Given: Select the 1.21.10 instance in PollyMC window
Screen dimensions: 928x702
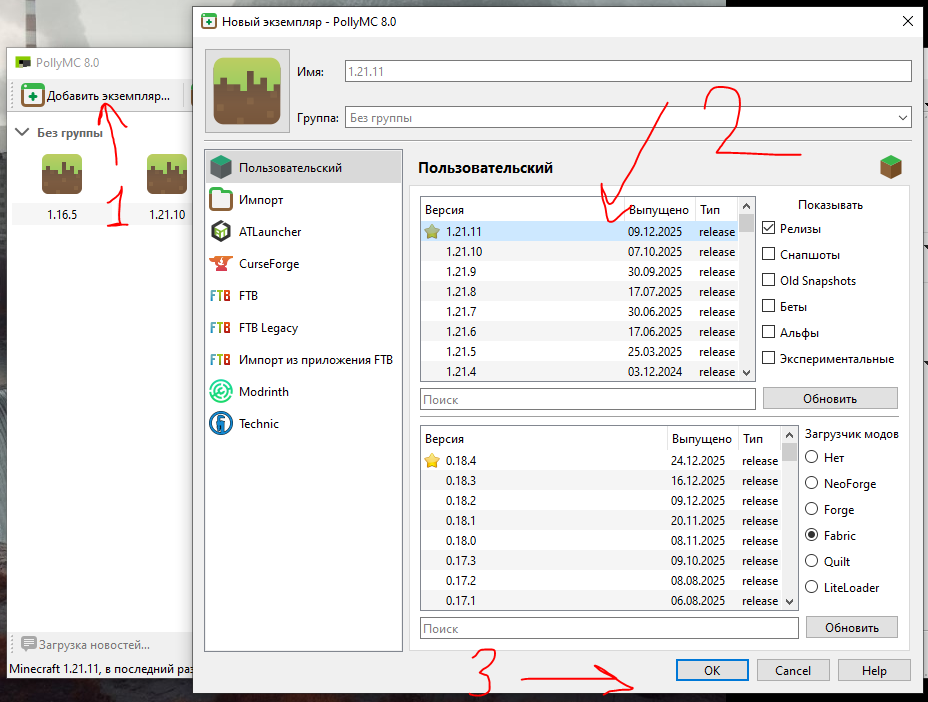Looking at the screenshot, I should pyautogui.click(x=167, y=188).
